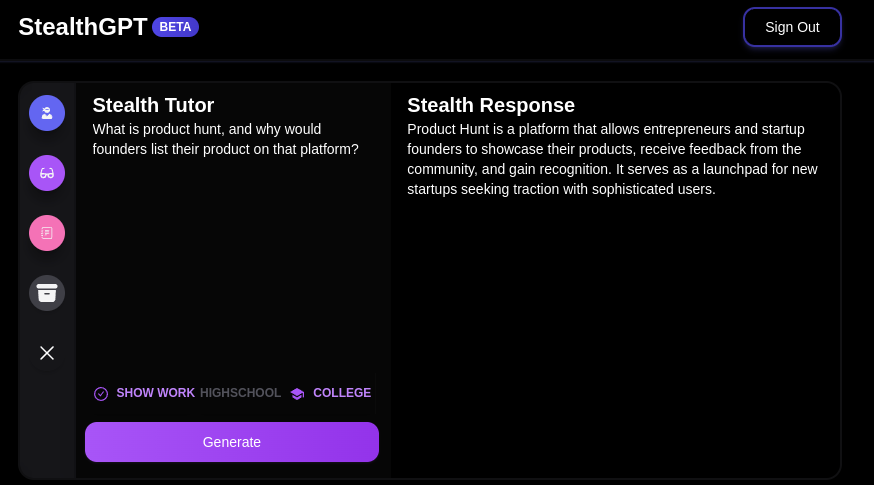This screenshot has height=485, width=874.
Task: Select the COLLEGE level
Action: (342, 393)
